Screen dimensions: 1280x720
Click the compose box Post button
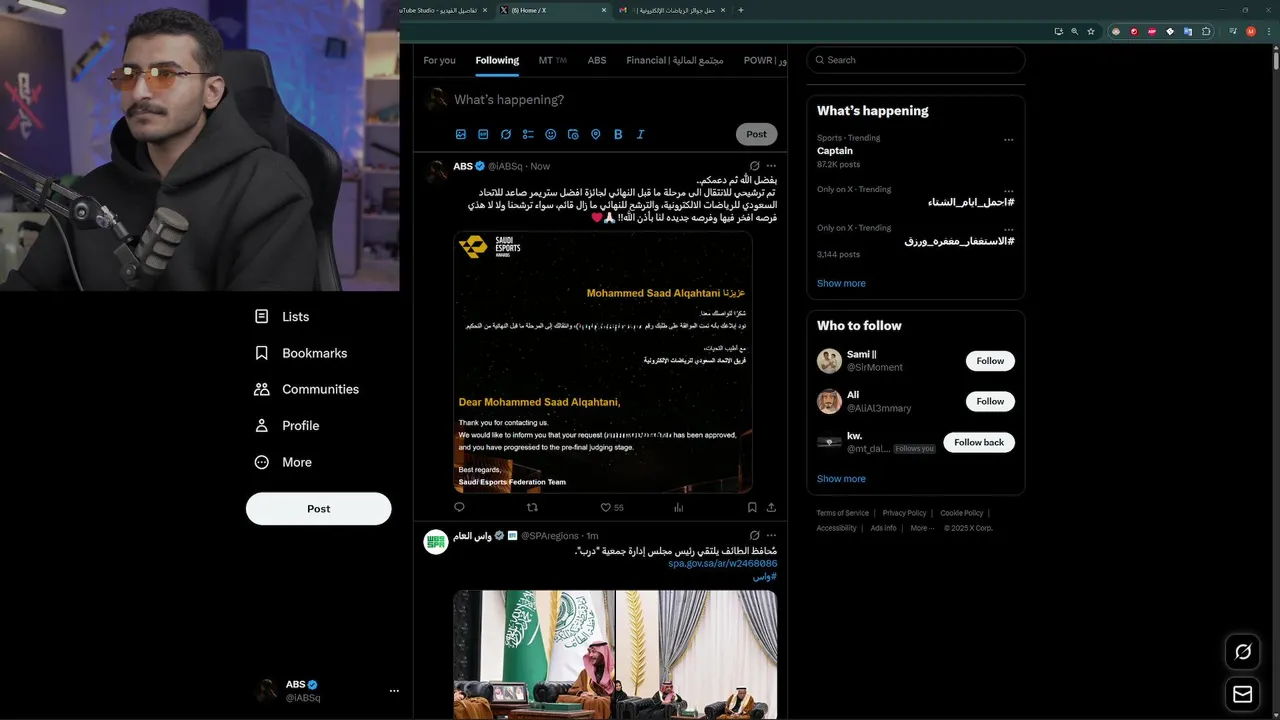756,134
